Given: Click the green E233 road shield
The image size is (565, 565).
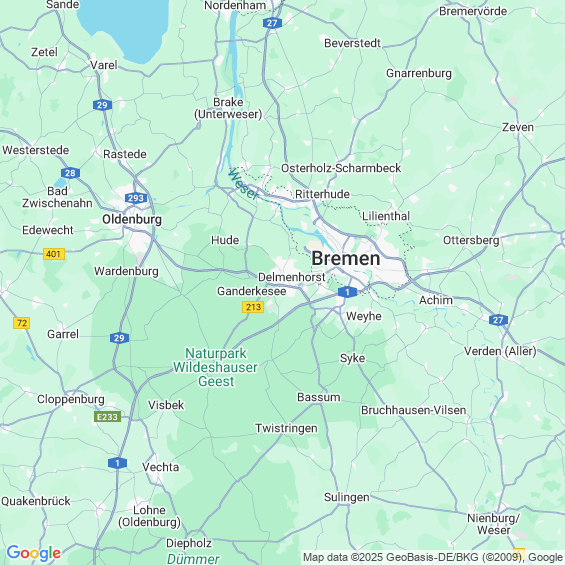Looking at the screenshot, I should point(107,417).
